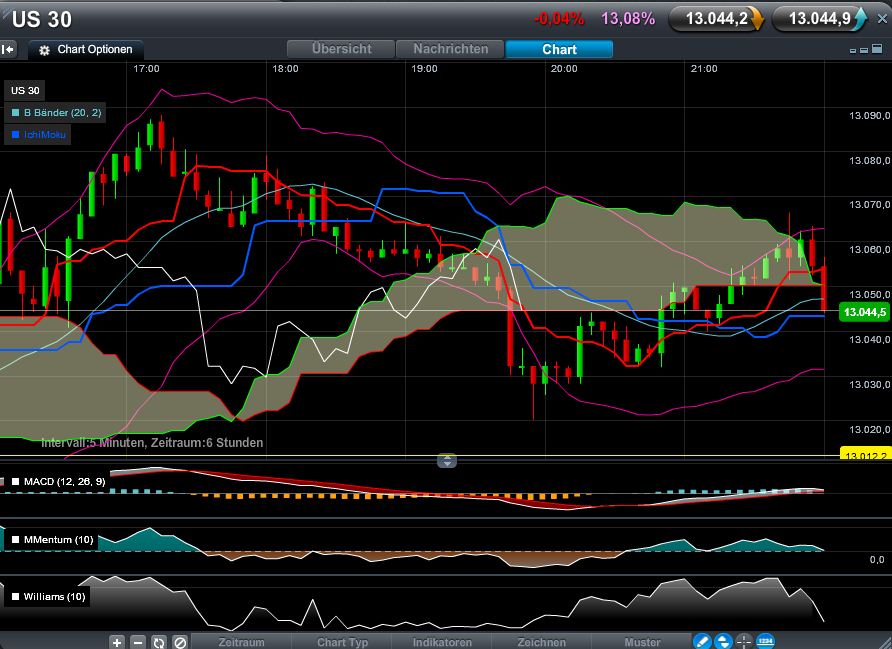Click the 17:00 time axis label
Viewport: 892px width, 649px height.
(x=146, y=69)
